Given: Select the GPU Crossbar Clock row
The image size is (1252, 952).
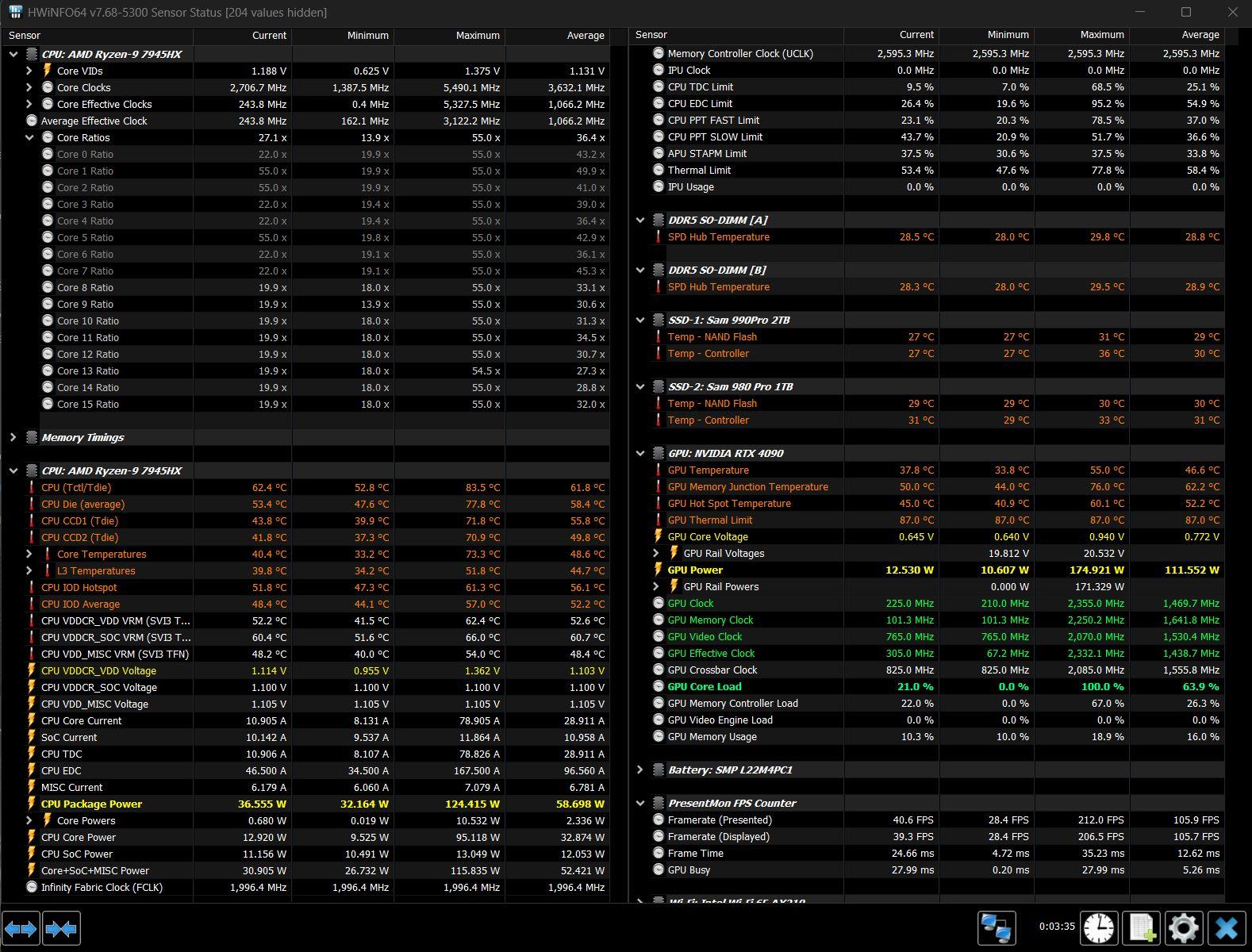Looking at the screenshot, I should [926, 670].
